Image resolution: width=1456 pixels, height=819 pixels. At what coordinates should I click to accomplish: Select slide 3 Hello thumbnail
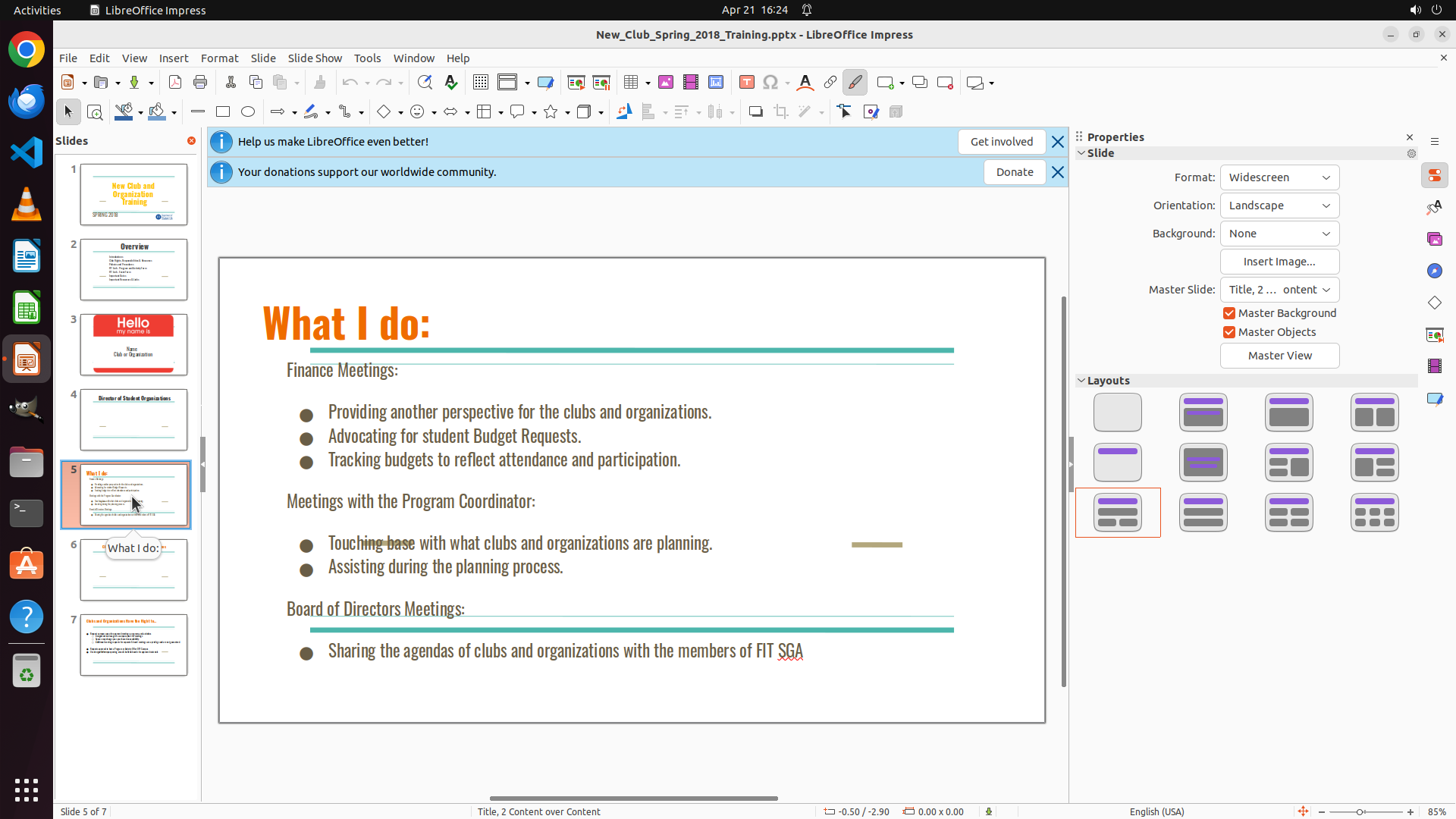pyautogui.click(x=133, y=345)
